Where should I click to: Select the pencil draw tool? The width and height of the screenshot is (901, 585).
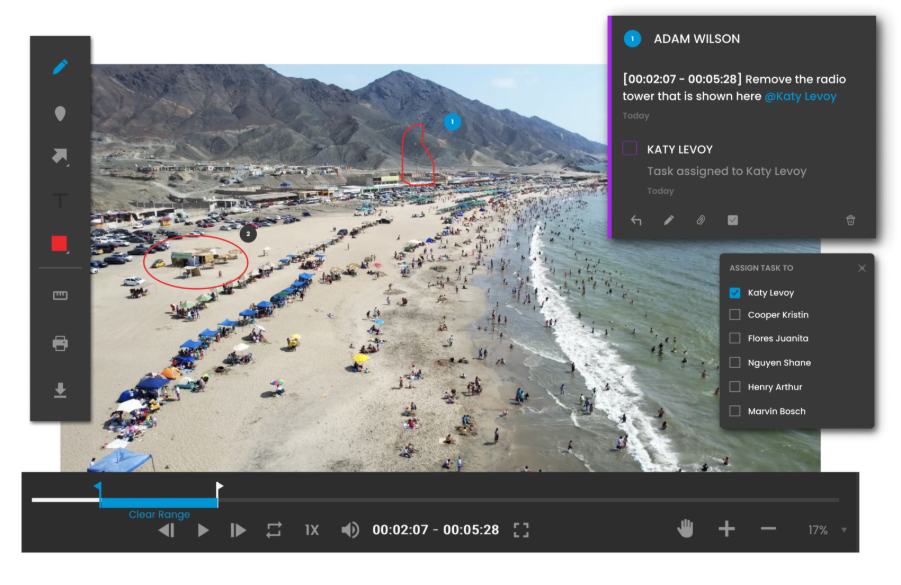(x=60, y=68)
